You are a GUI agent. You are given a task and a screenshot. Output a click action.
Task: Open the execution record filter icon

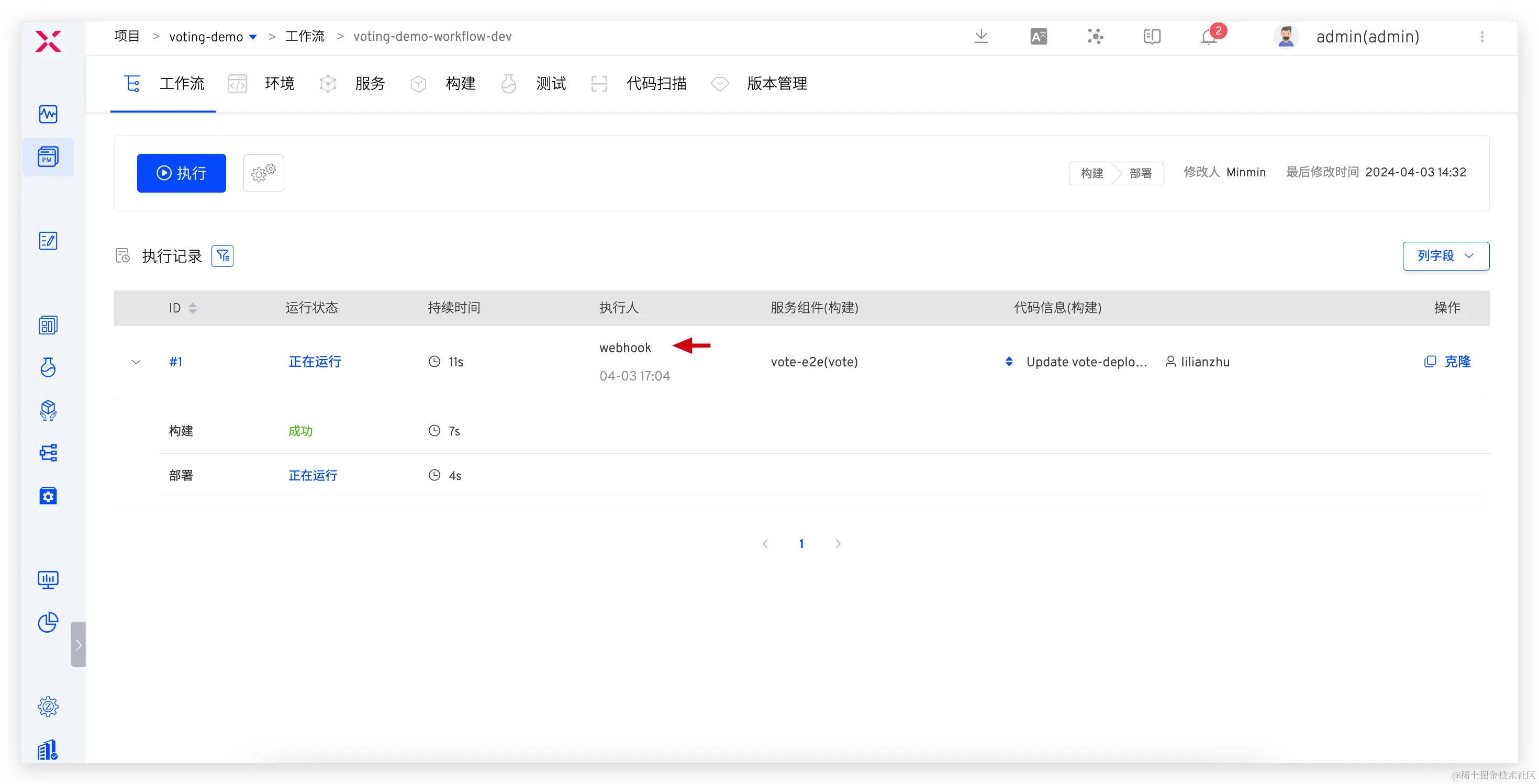tap(222, 256)
